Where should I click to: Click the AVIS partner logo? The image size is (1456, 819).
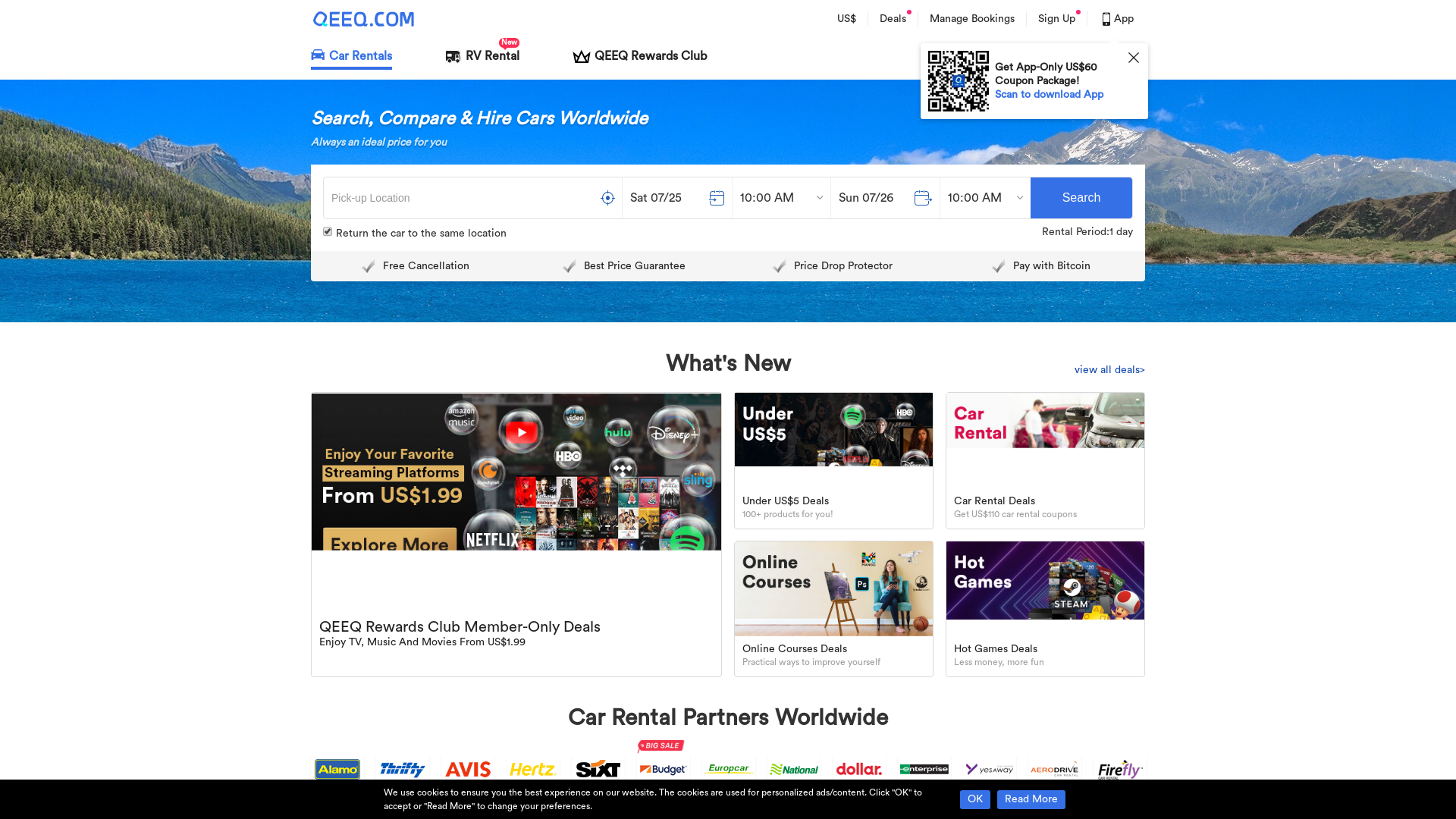click(x=468, y=769)
